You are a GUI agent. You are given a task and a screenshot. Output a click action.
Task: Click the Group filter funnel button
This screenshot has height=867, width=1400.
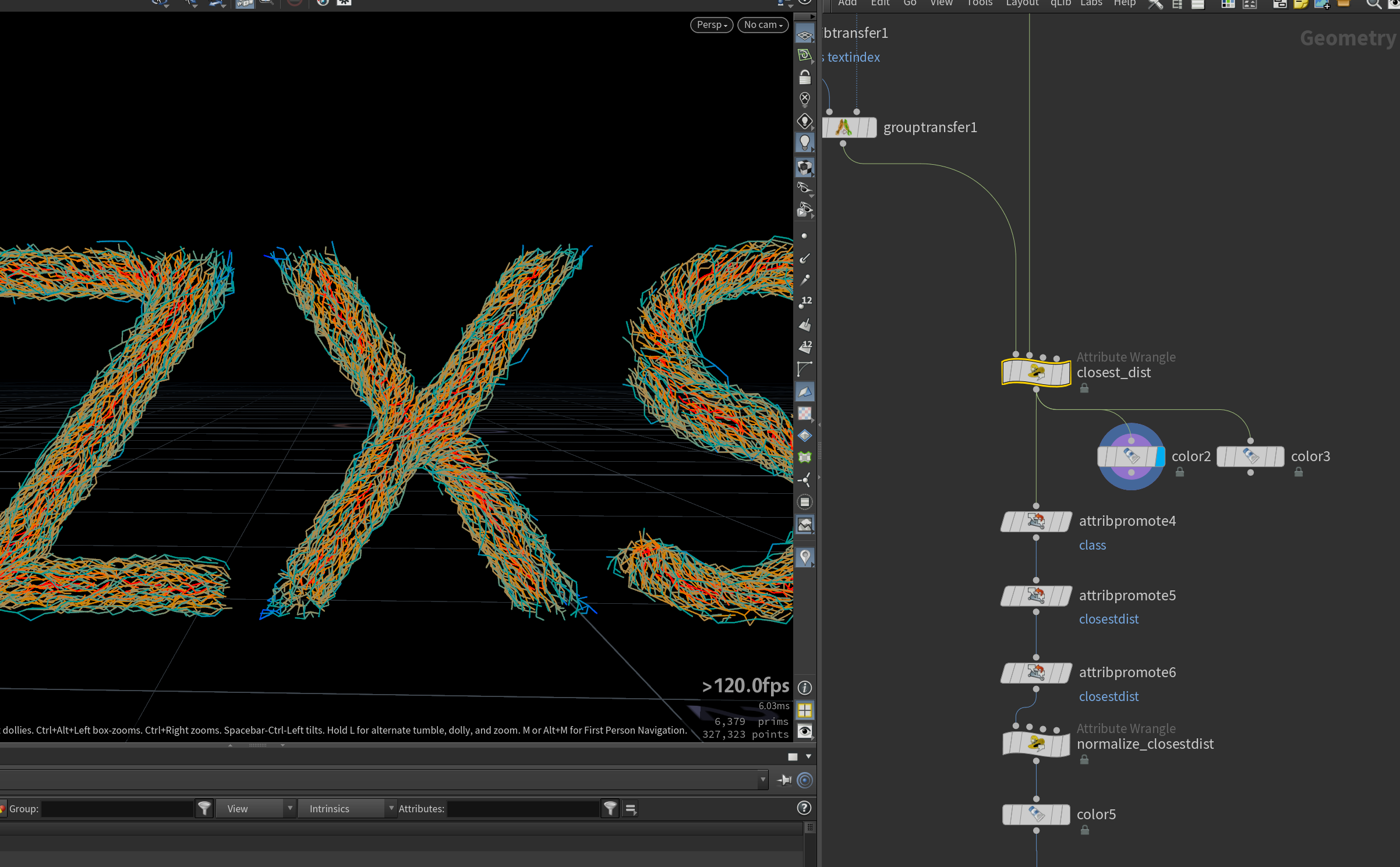pyautogui.click(x=204, y=808)
